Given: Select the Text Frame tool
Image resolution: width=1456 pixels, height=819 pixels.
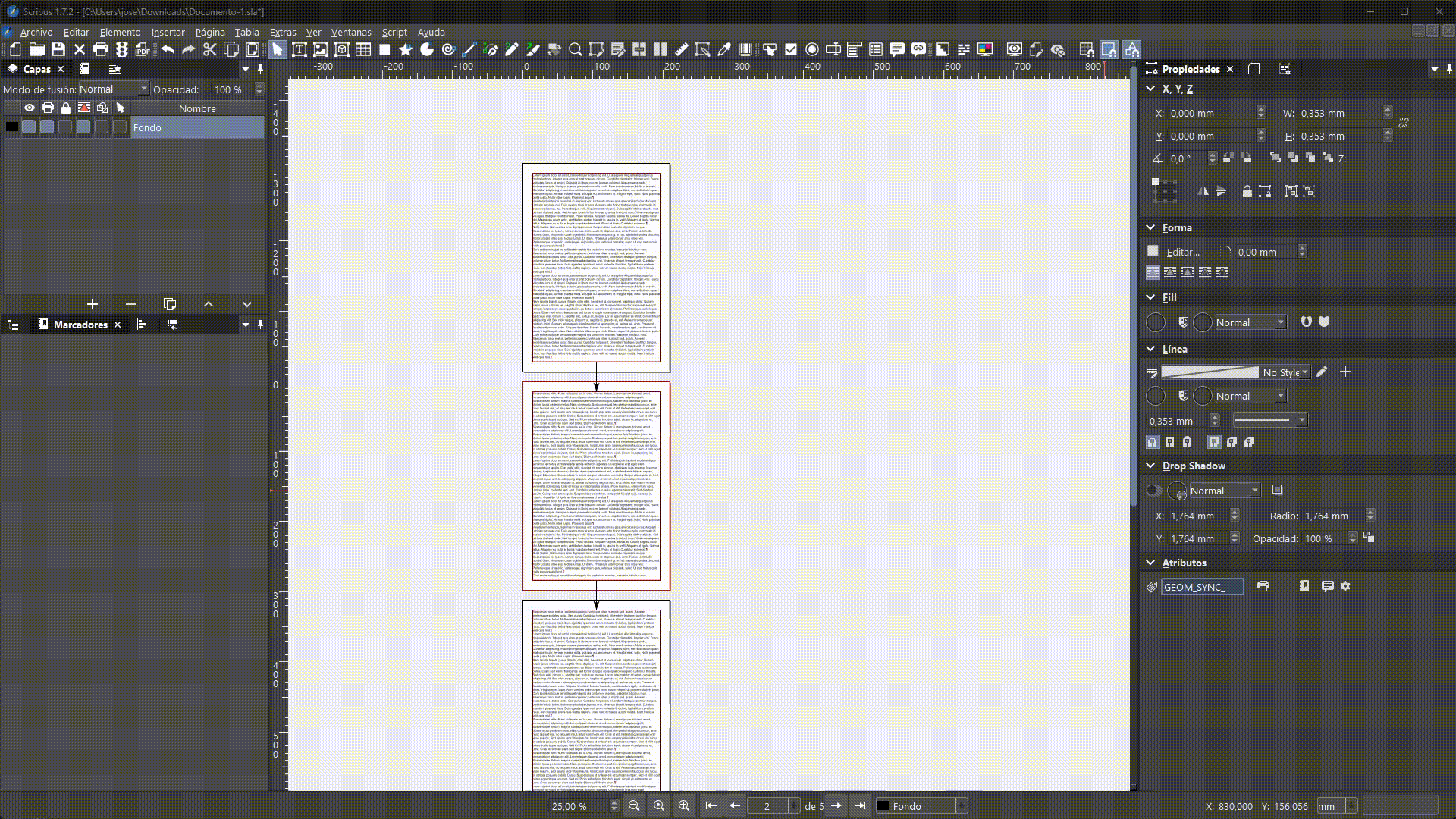Looking at the screenshot, I should [299, 50].
